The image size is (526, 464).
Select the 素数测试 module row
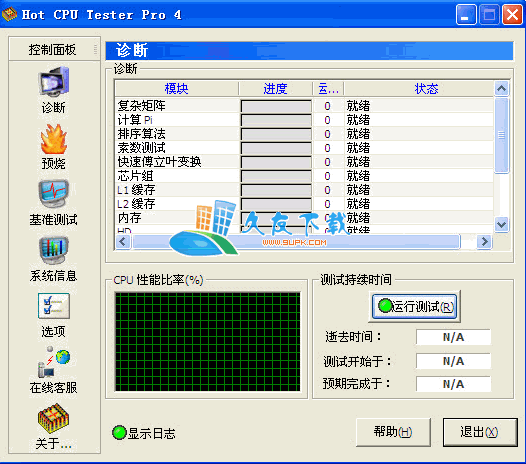click(304, 148)
